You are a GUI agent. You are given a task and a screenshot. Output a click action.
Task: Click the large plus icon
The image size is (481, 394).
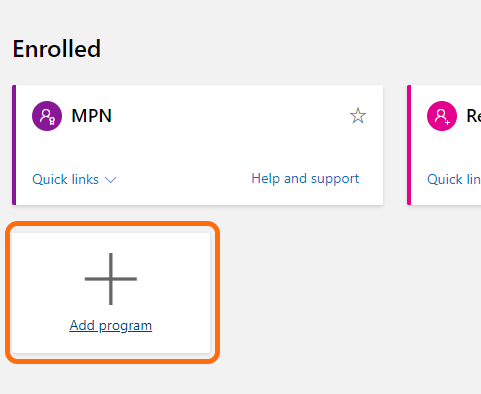[111, 279]
